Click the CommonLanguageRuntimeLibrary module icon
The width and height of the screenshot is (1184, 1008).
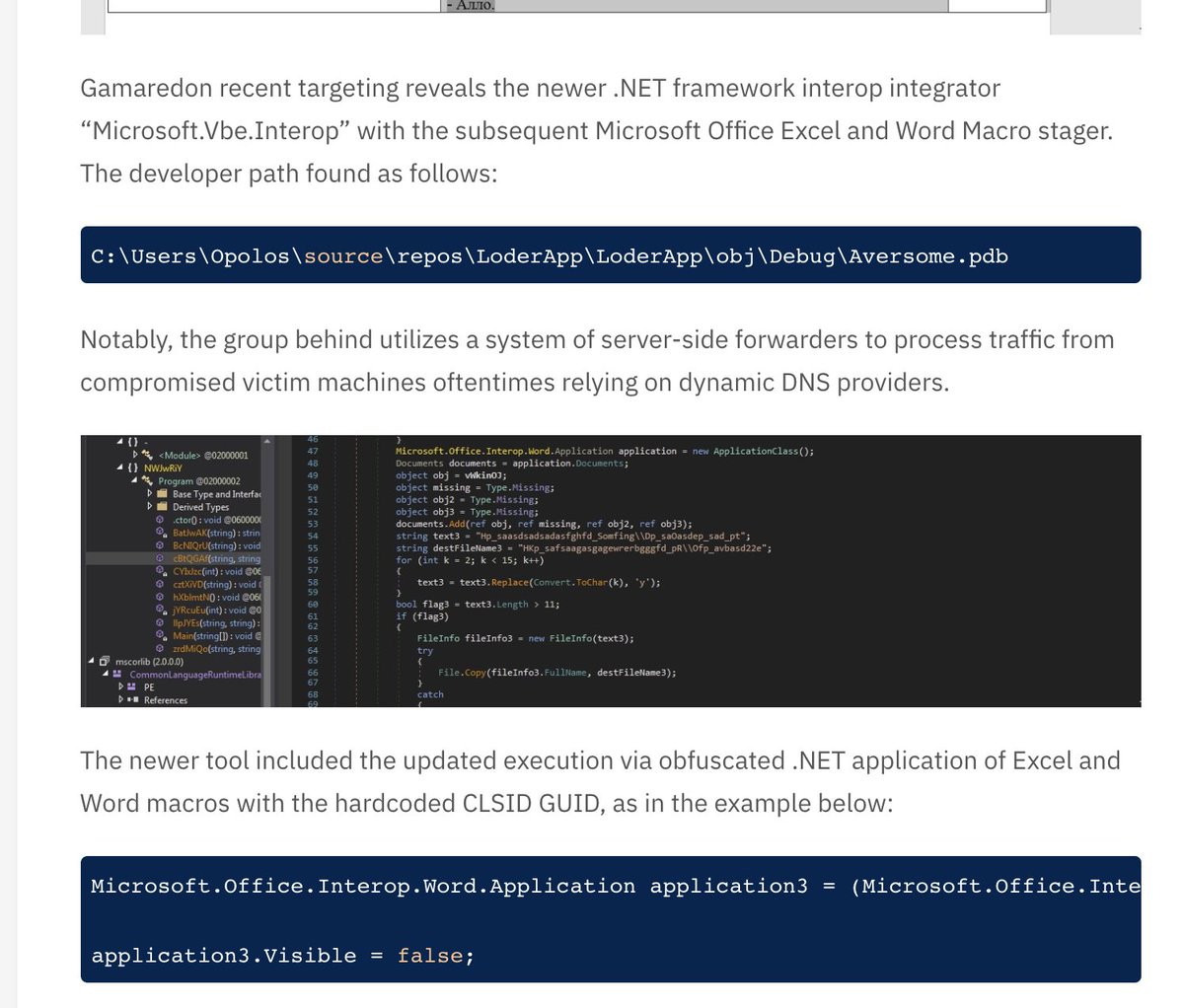pyautogui.click(x=117, y=674)
